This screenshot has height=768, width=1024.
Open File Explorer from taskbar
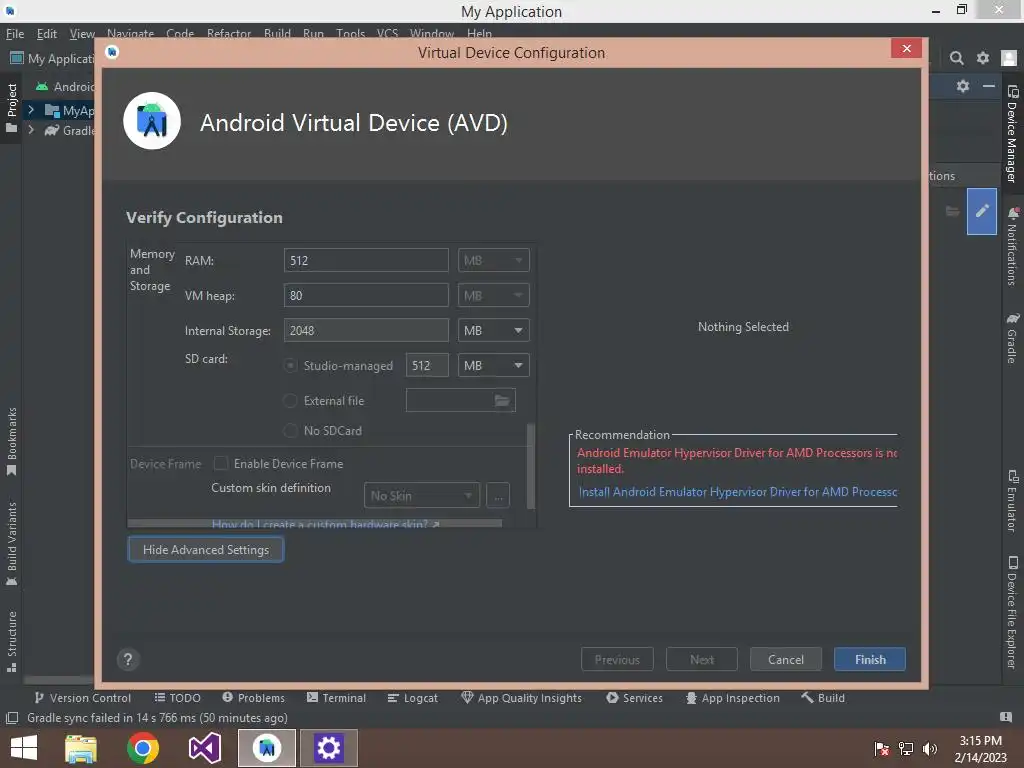(81, 748)
